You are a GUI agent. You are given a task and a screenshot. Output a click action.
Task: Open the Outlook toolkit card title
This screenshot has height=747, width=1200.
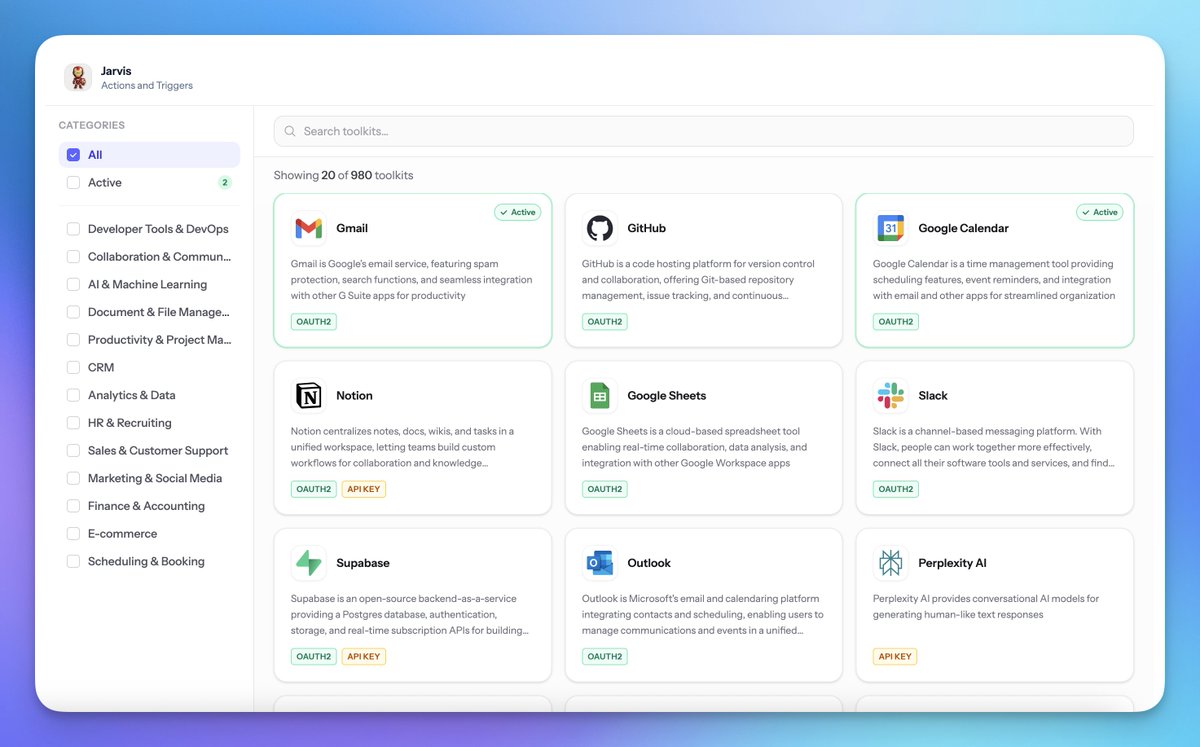click(649, 563)
